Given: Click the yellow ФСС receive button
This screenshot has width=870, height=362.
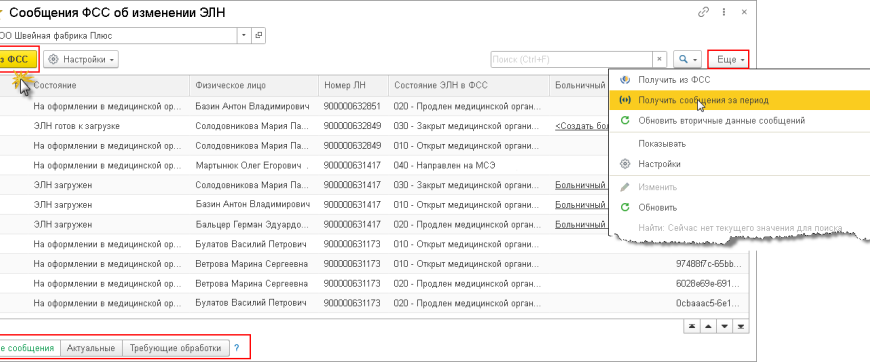Looking at the screenshot, I should click(x=18, y=59).
